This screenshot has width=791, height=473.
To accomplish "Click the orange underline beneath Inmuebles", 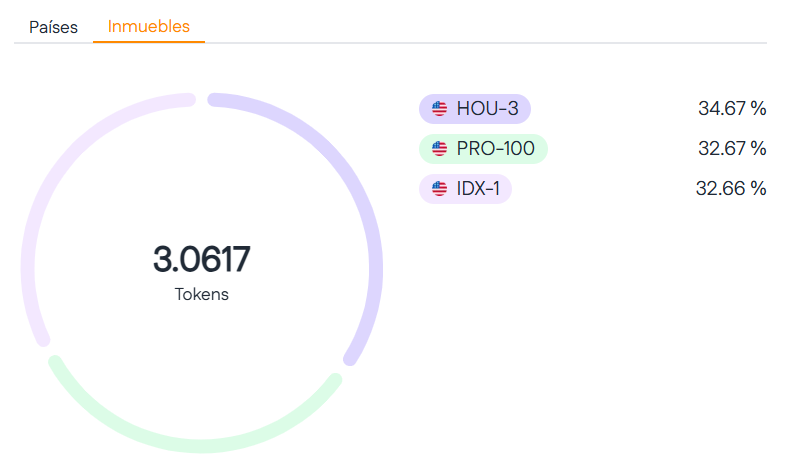I will (x=149, y=42).
